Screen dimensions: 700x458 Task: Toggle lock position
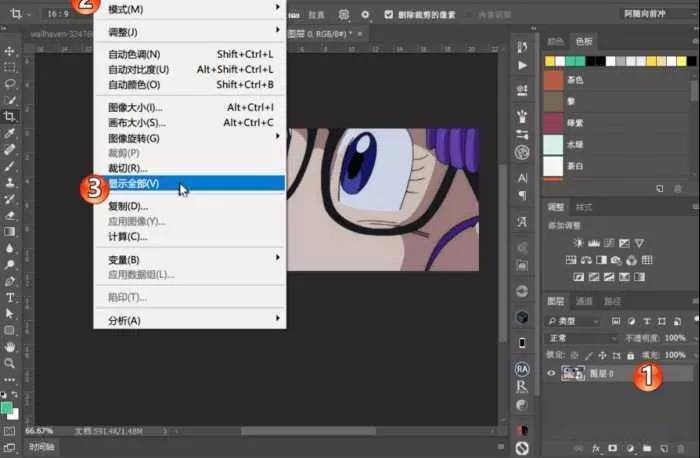point(602,356)
